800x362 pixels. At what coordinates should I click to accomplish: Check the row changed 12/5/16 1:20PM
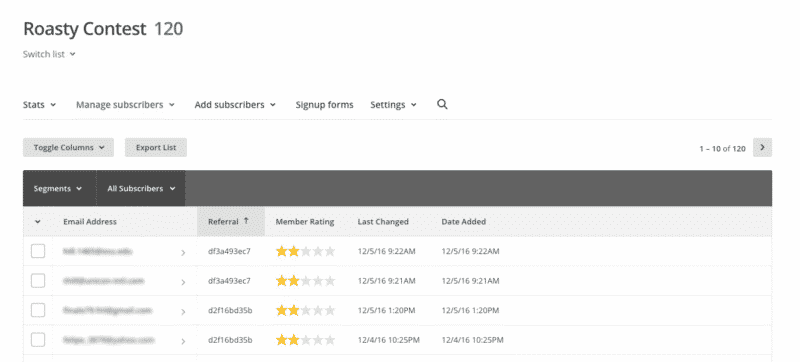coord(38,310)
